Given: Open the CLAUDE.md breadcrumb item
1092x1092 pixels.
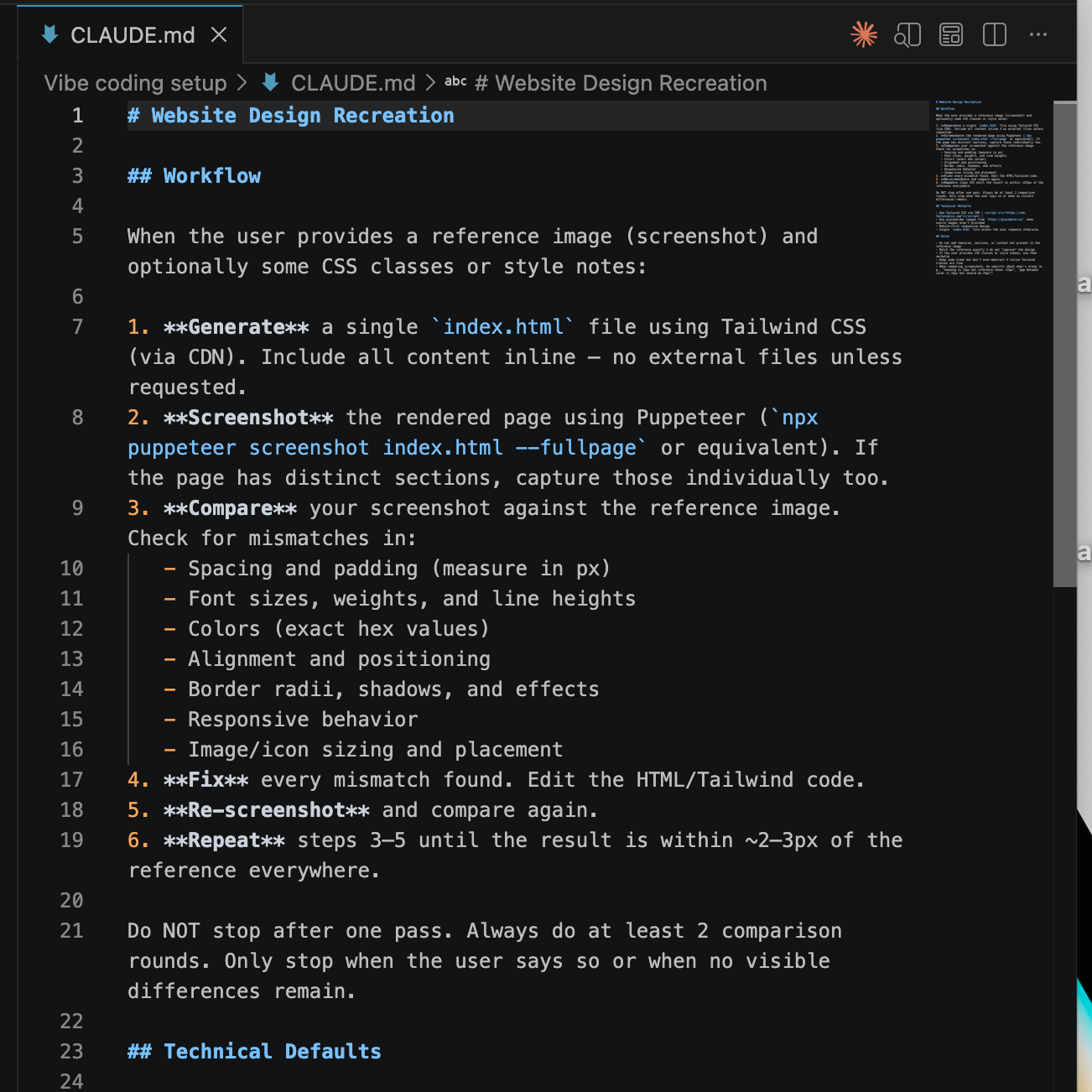Looking at the screenshot, I should click(353, 83).
